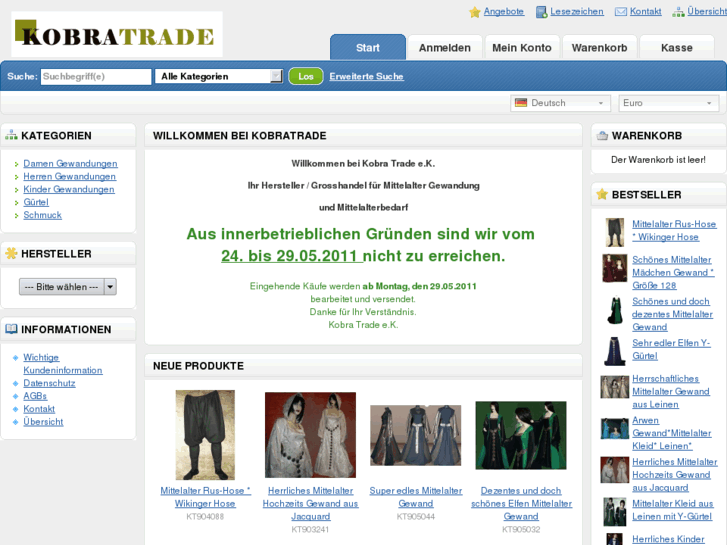Click the Übersicht sitemap icon at top
Screen dimensions: 727x545
click(x=678, y=12)
